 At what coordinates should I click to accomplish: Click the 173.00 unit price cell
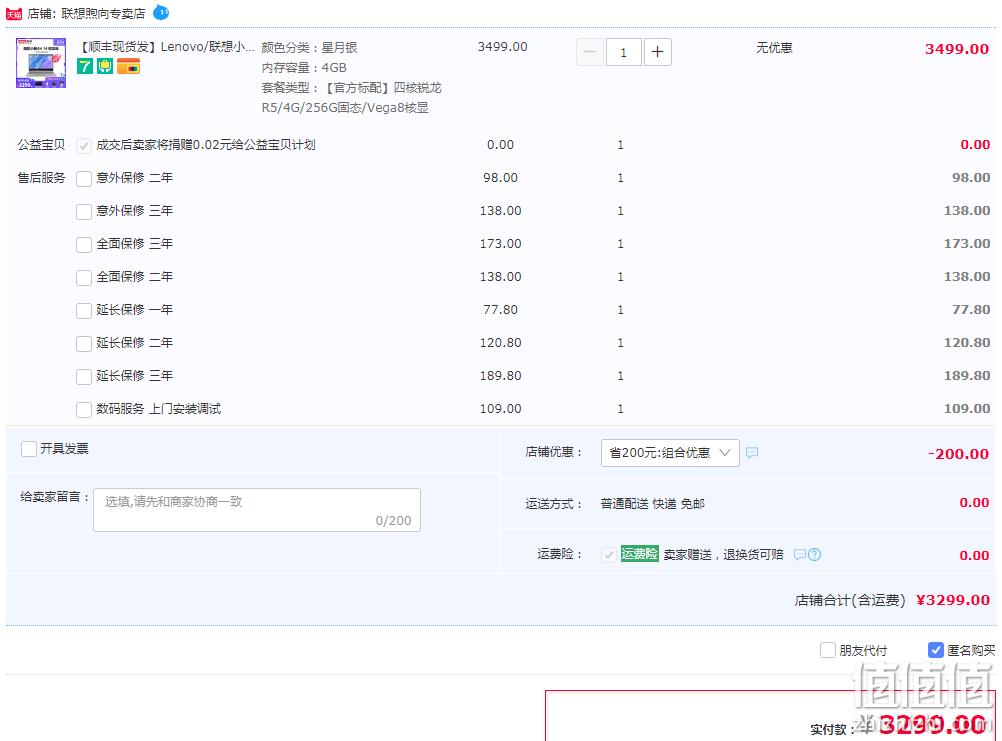[500, 243]
